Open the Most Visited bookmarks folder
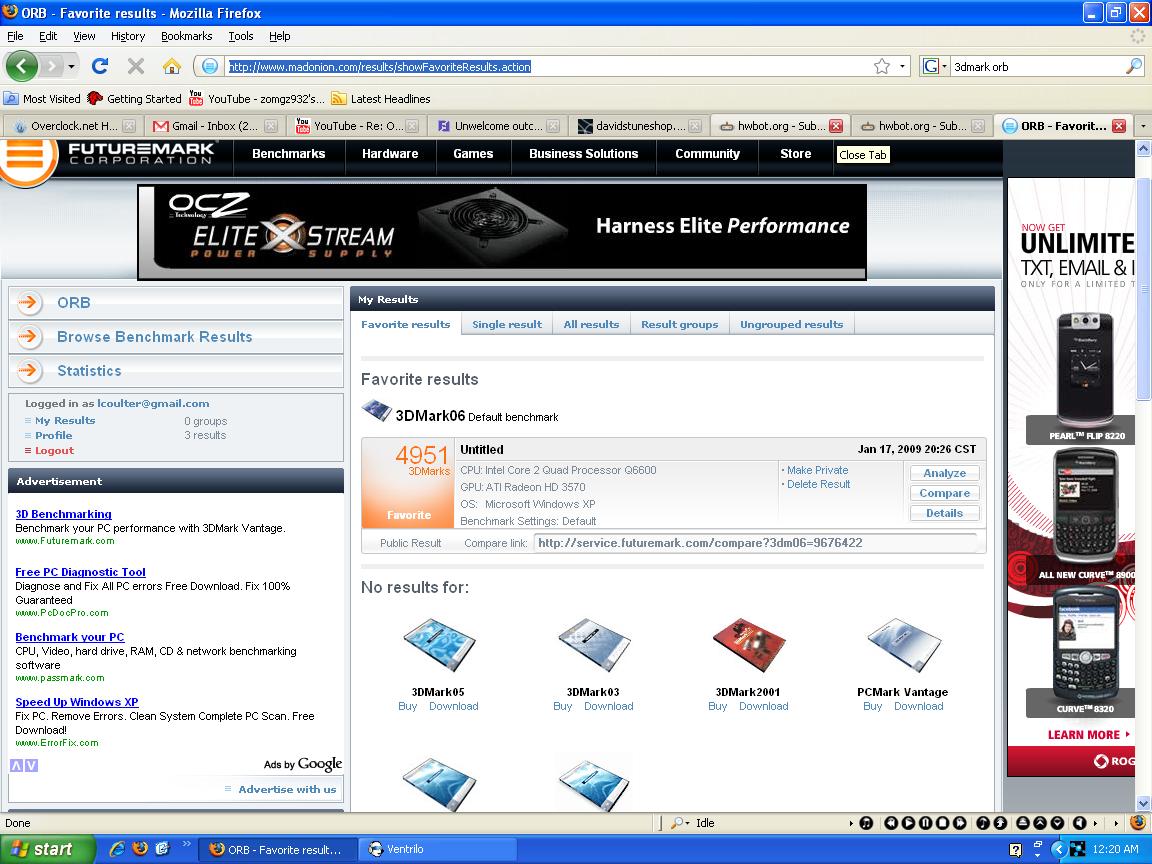Viewport: 1152px width, 864px height. [x=42, y=98]
